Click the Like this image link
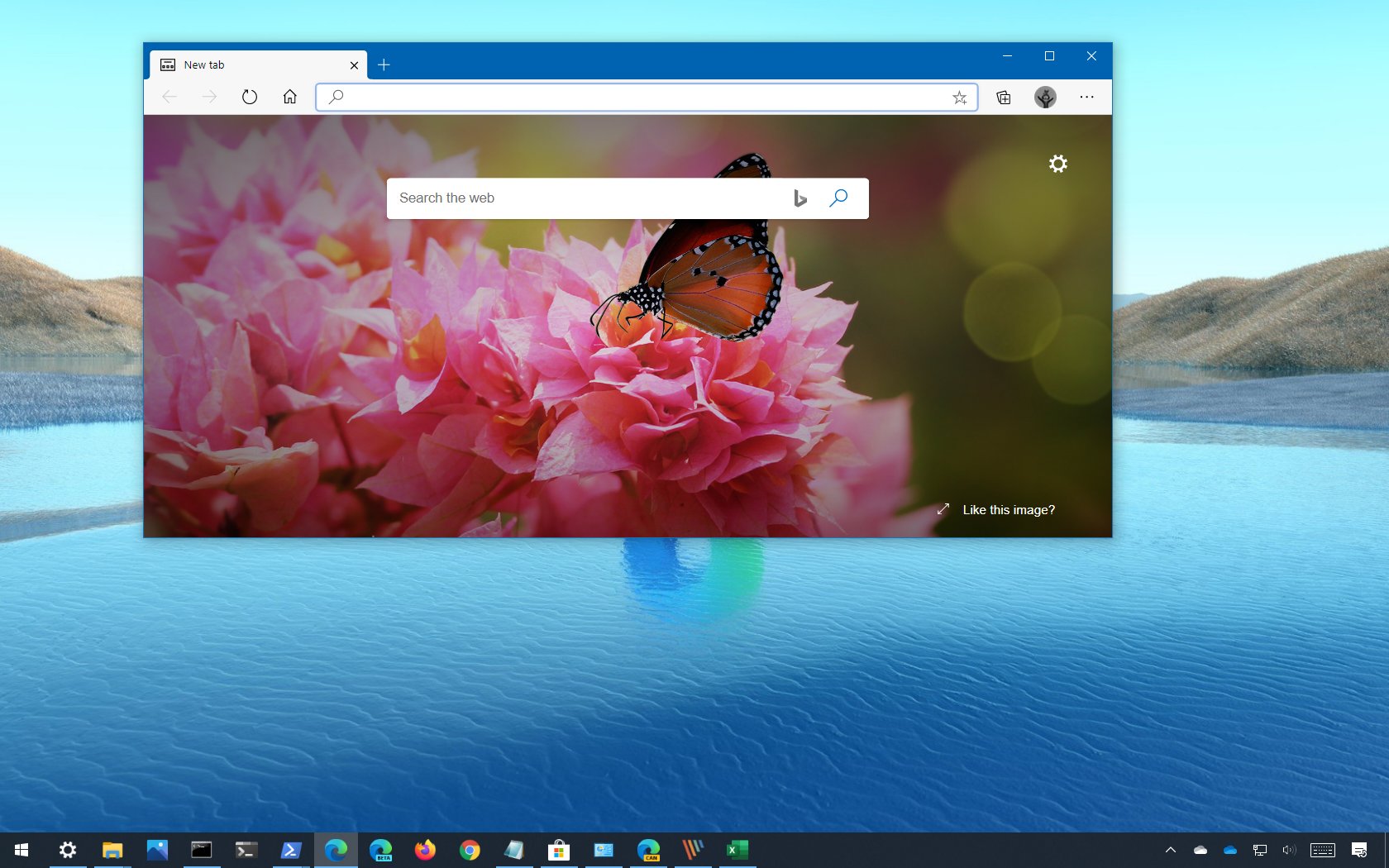1389x868 pixels. point(1008,510)
